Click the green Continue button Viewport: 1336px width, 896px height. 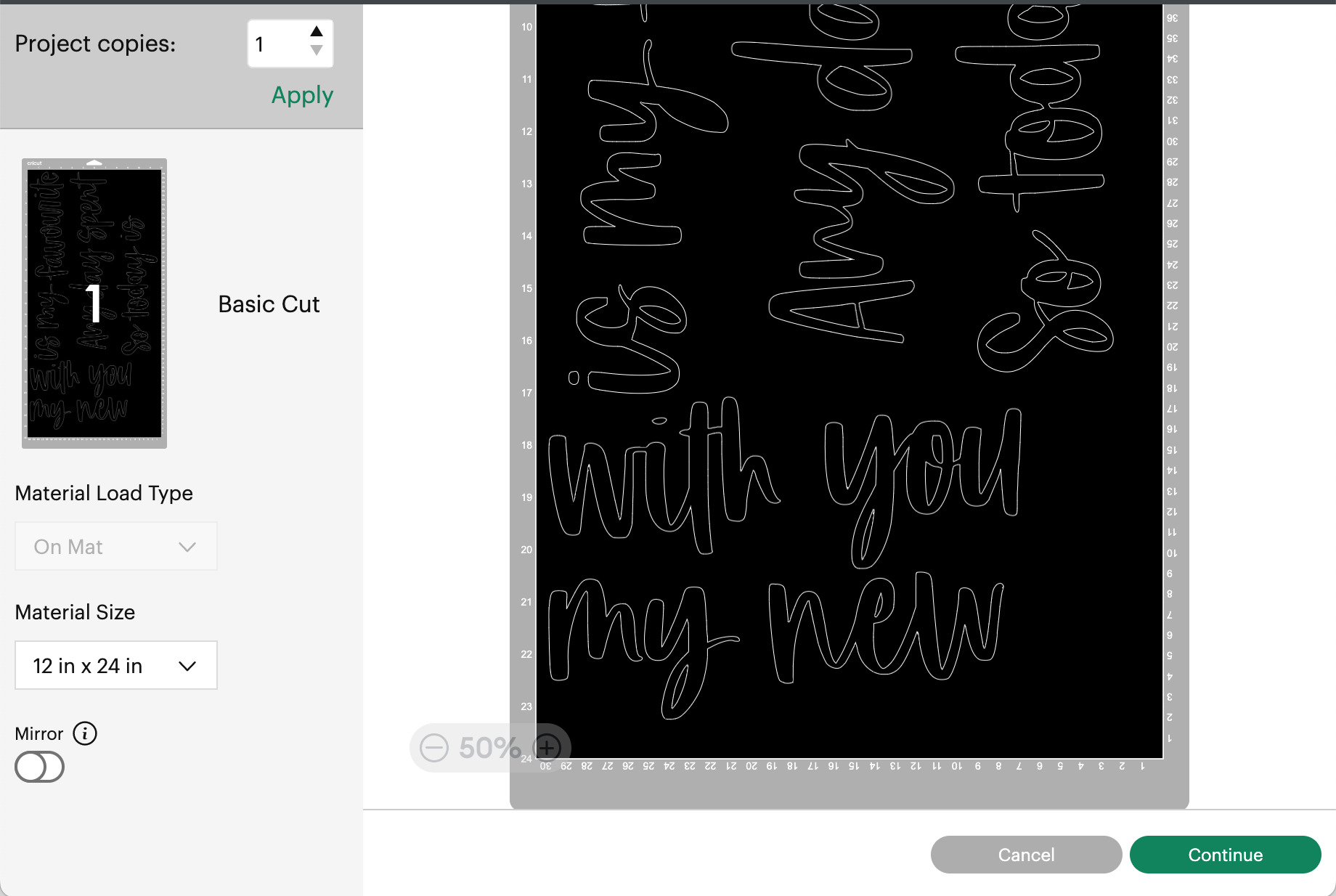1225,855
